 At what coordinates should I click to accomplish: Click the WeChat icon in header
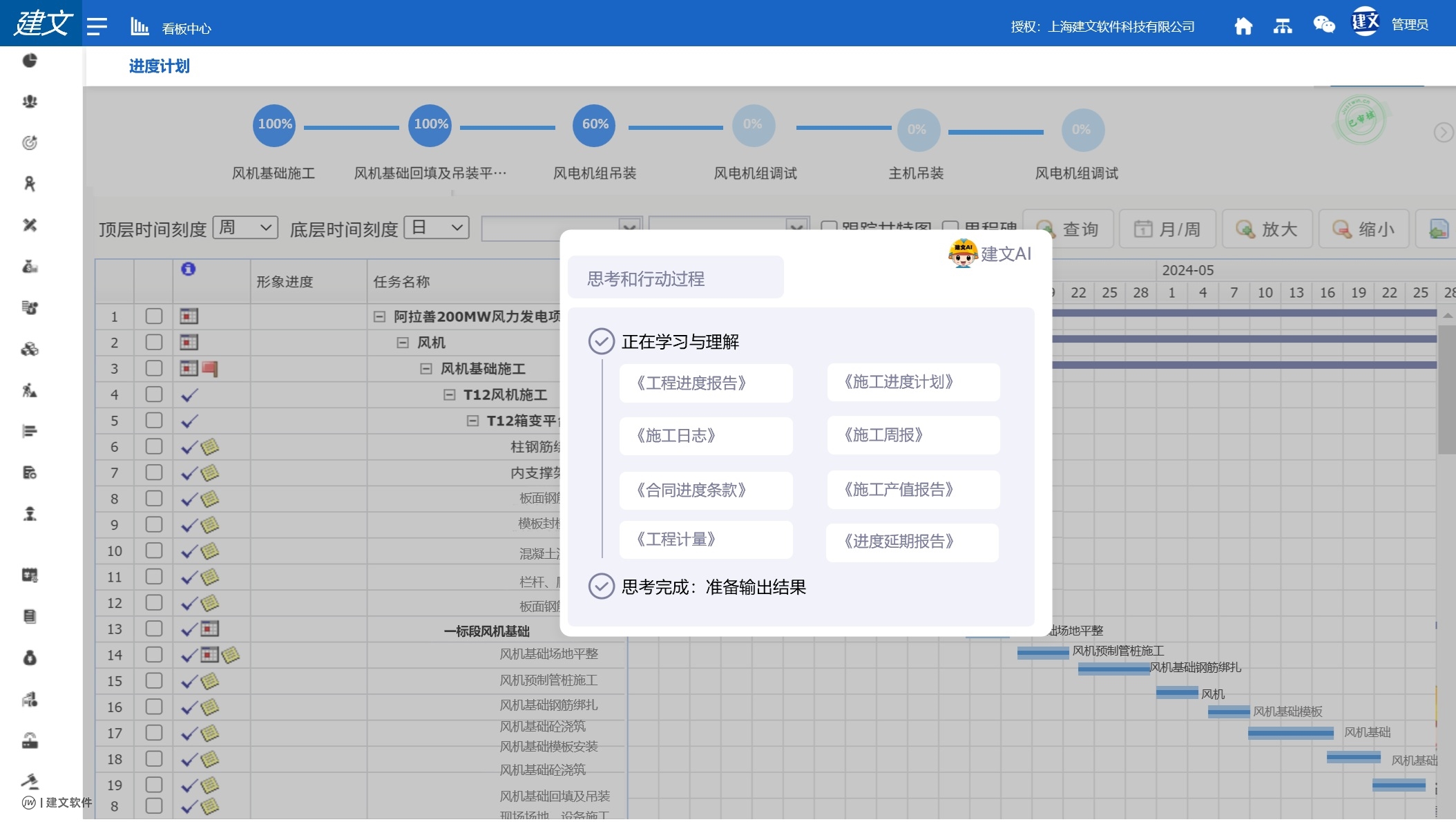coord(1323,26)
